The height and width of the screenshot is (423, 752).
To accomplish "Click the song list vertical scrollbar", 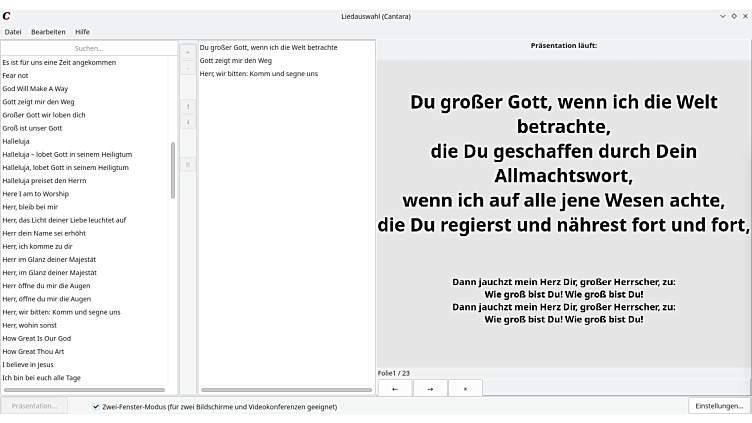I will click(x=173, y=170).
